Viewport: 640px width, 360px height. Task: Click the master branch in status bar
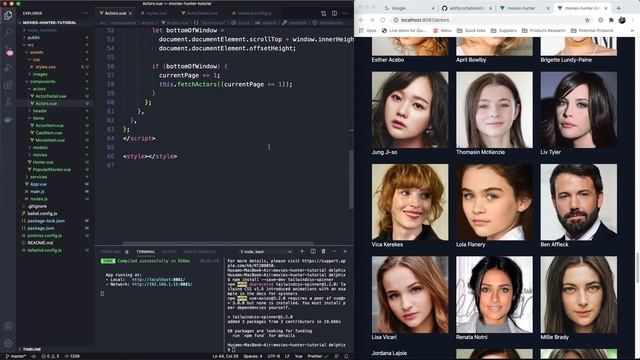click(x=16, y=356)
